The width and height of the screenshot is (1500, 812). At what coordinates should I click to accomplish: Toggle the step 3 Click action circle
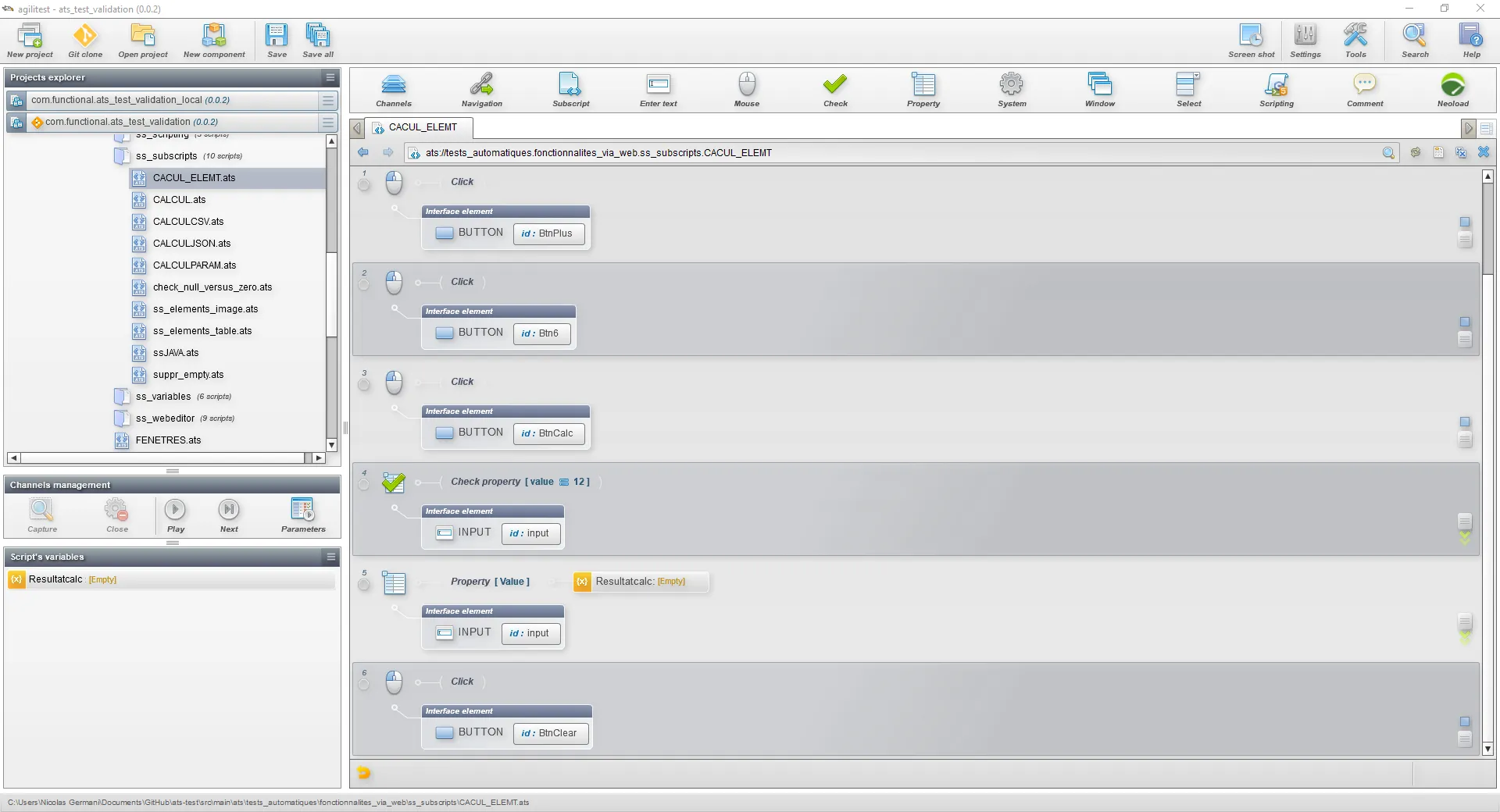click(364, 385)
